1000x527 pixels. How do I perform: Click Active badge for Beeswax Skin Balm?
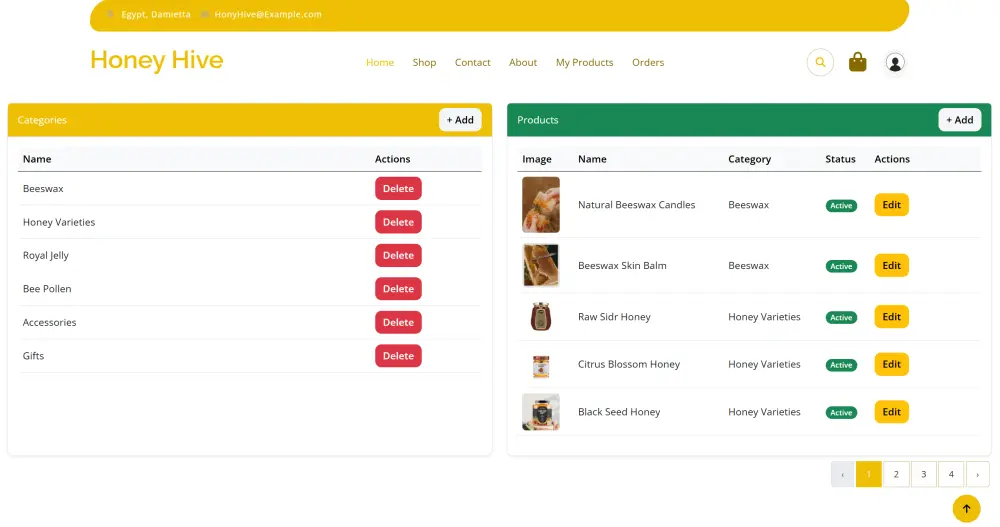(x=841, y=266)
